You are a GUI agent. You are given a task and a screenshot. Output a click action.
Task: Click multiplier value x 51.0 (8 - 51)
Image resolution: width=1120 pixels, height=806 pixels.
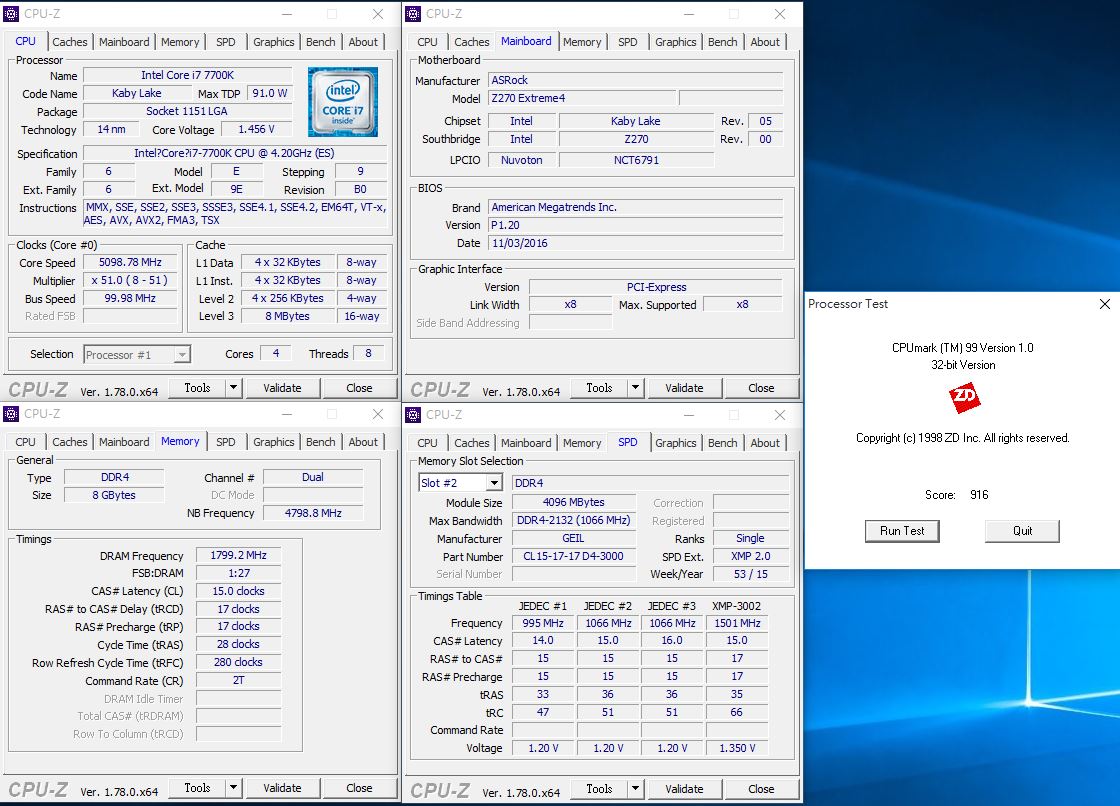click(130, 280)
